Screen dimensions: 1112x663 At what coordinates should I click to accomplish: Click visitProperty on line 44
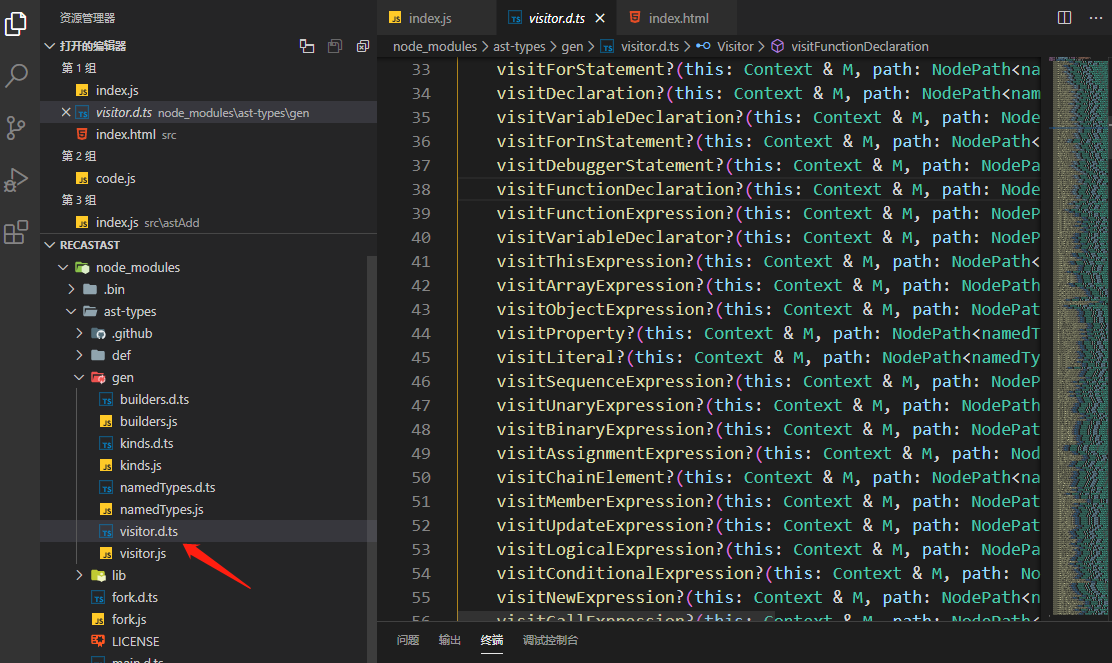point(560,333)
